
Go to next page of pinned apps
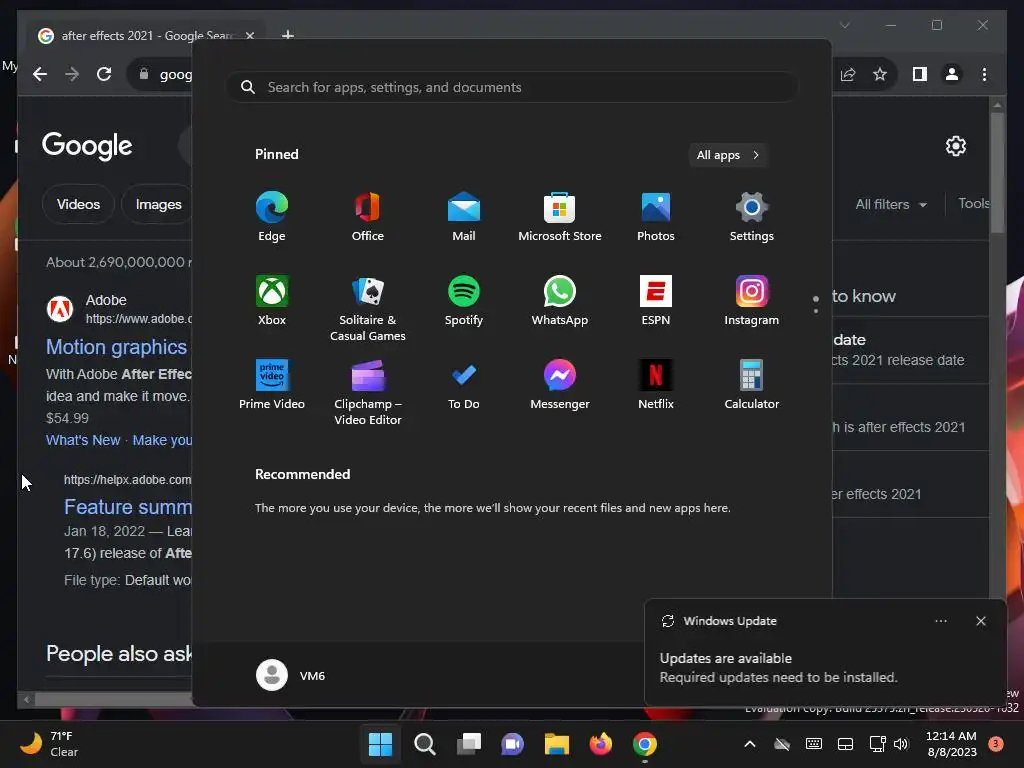[x=816, y=311]
